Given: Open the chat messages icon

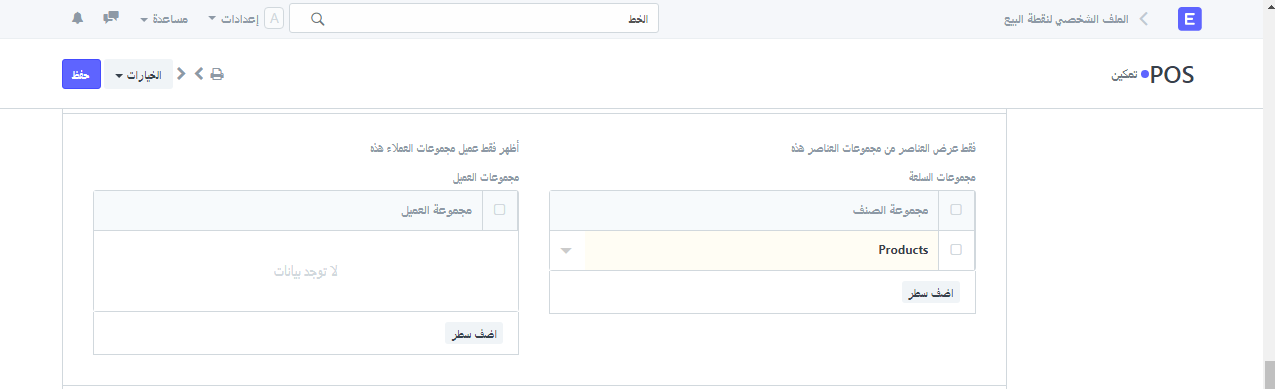Looking at the screenshot, I should [x=112, y=18].
